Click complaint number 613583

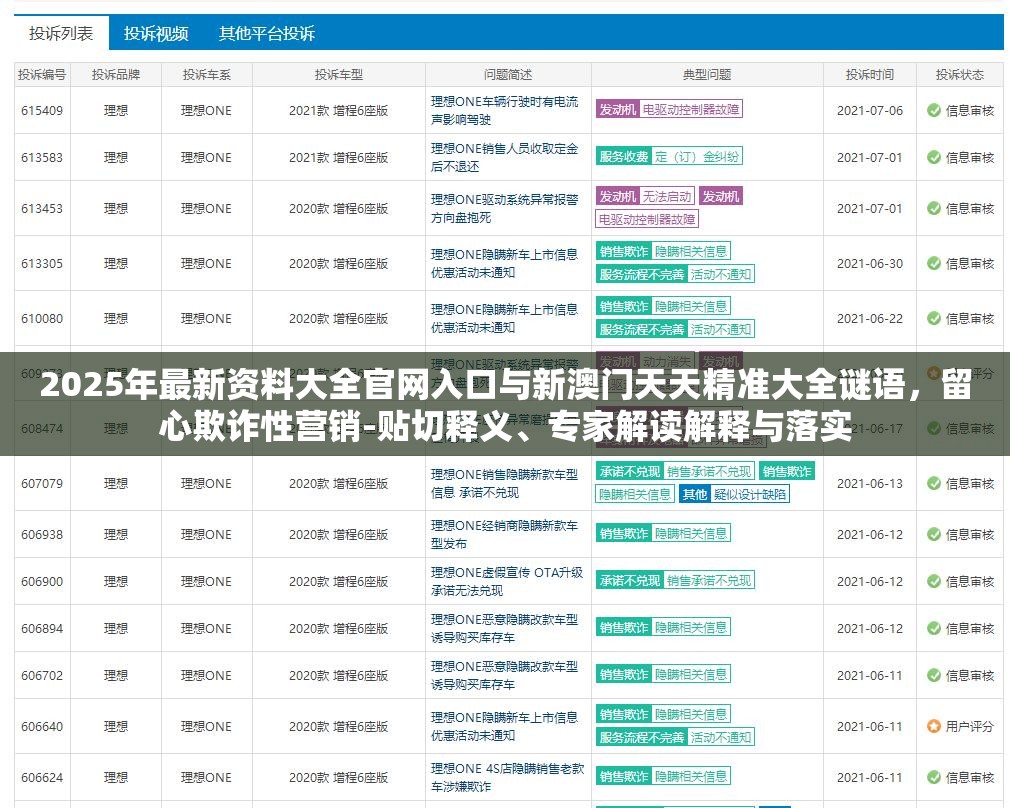click(x=42, y=157)
